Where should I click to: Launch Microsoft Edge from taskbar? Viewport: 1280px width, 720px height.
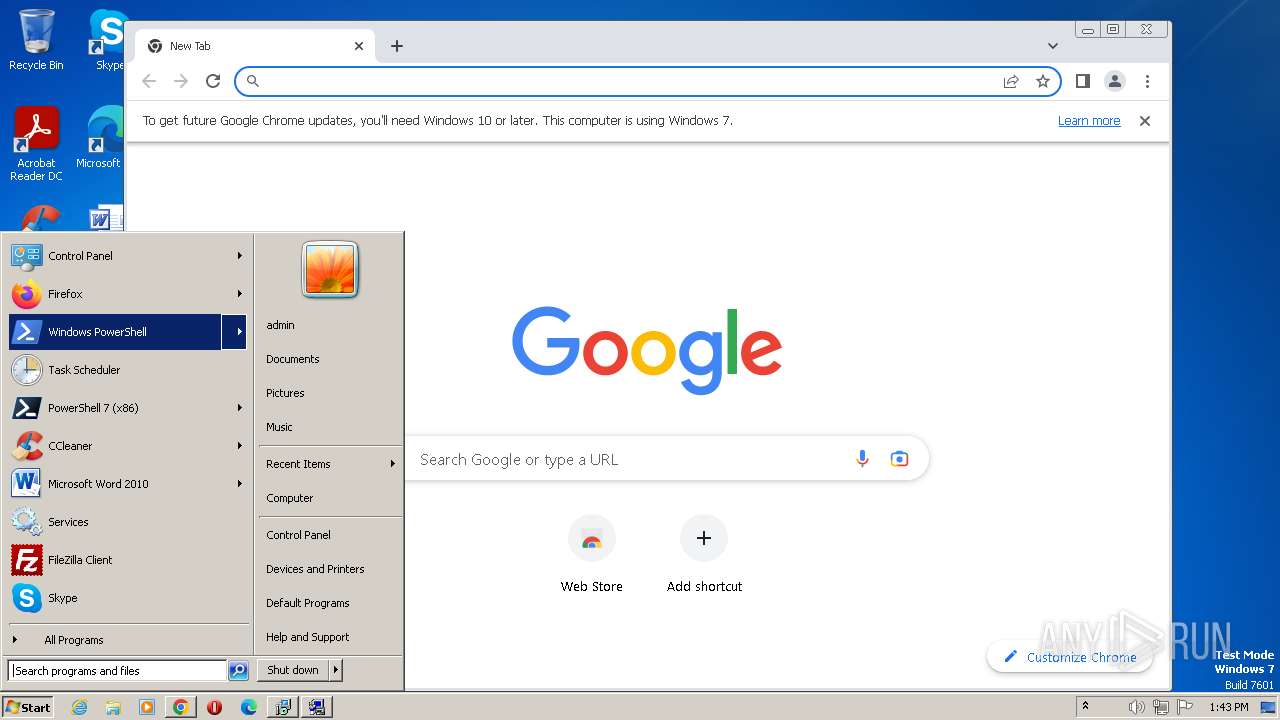coord(249,707)
